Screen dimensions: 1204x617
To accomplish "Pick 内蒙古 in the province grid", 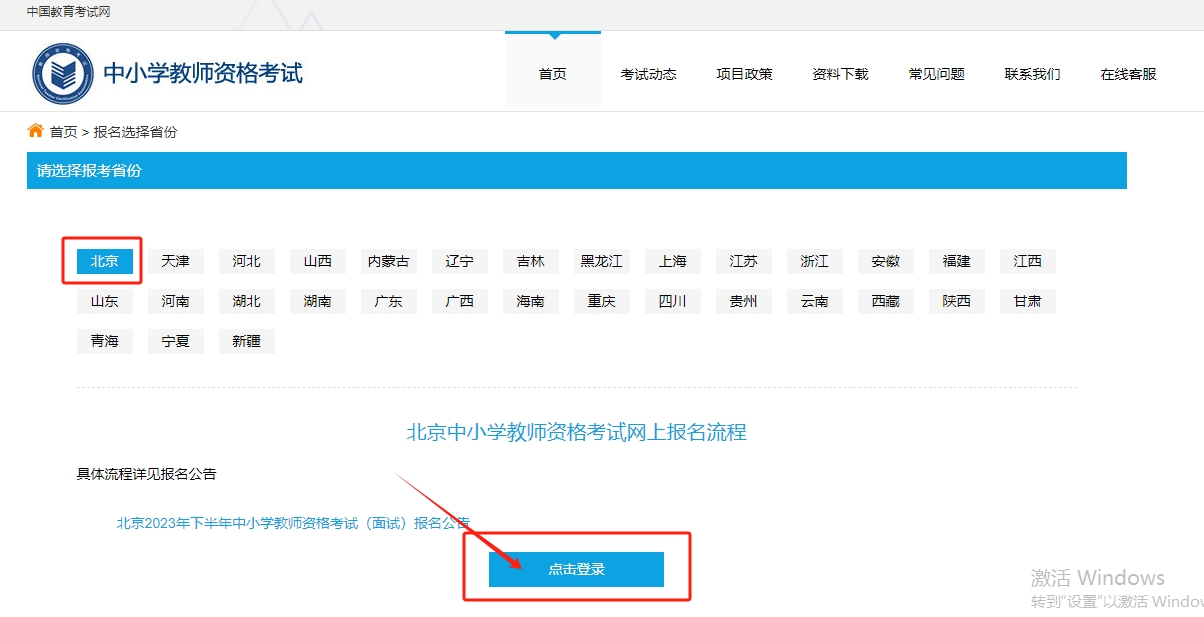I will [x=388, y=261].
